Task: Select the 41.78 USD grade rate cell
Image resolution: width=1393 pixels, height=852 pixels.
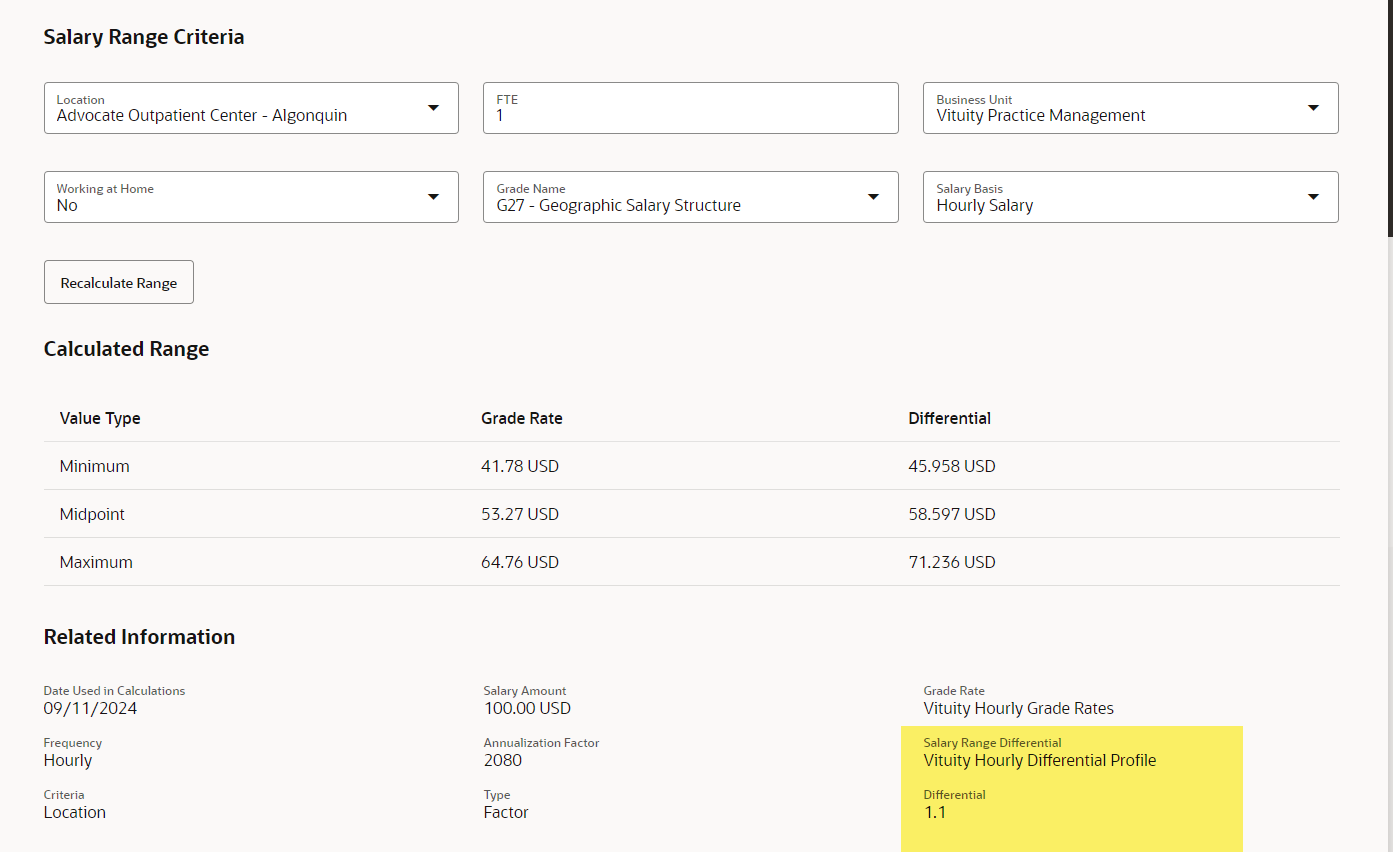Action: point(520,466)
